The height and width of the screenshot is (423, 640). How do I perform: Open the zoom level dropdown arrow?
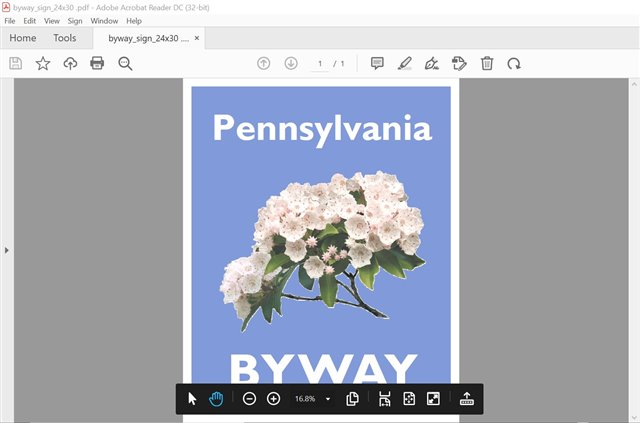pyautogui.click(x=328, y=399)
